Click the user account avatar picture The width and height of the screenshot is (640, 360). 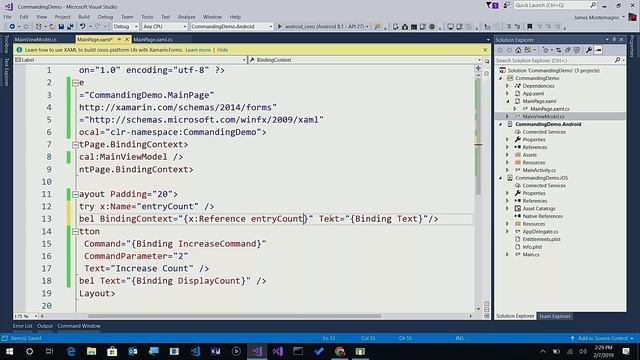[x=632, y=17]
